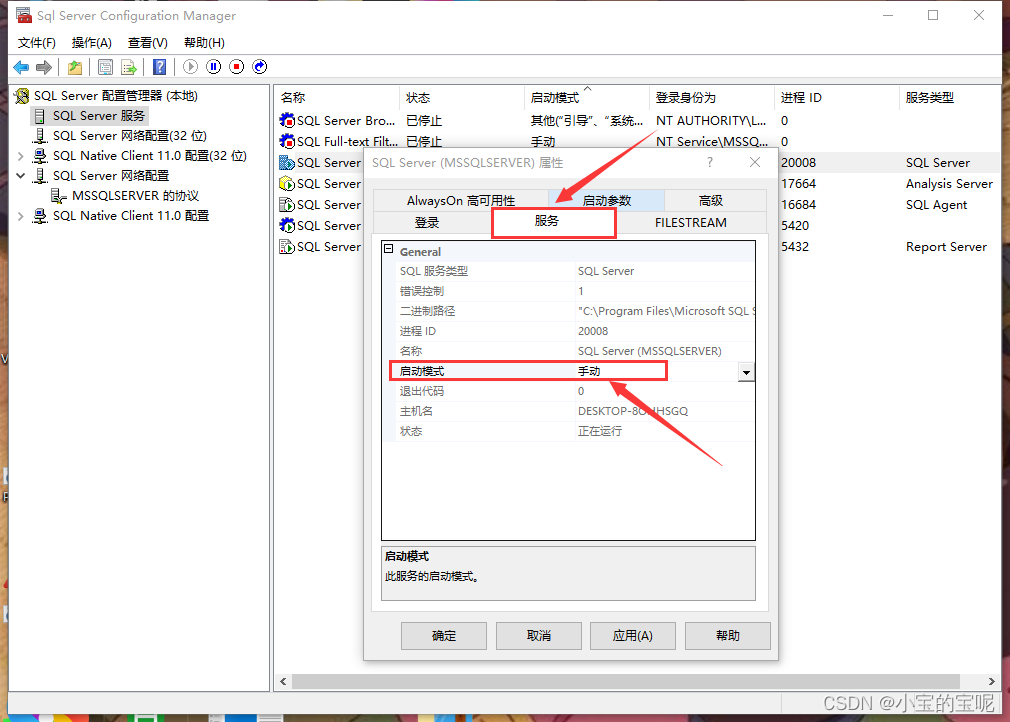
Task: Switch to the 服务 tab
Action: point(554,223)
